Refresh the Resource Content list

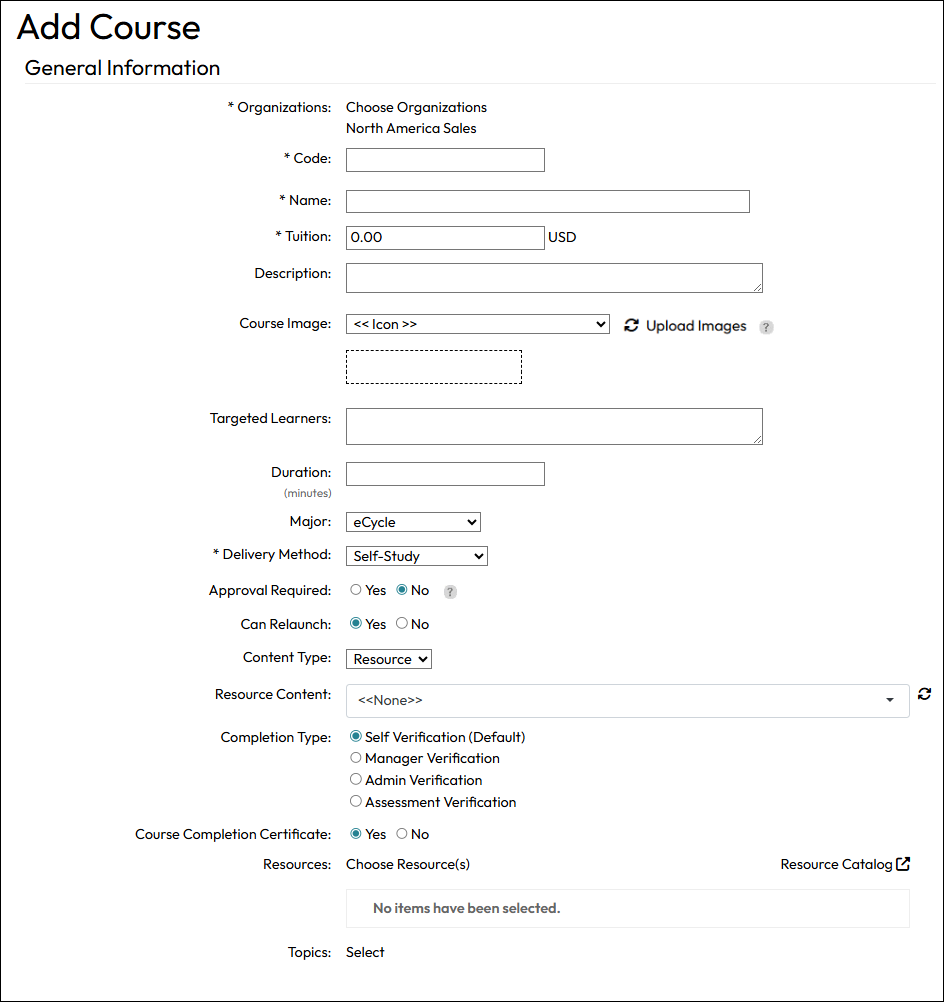924,694
